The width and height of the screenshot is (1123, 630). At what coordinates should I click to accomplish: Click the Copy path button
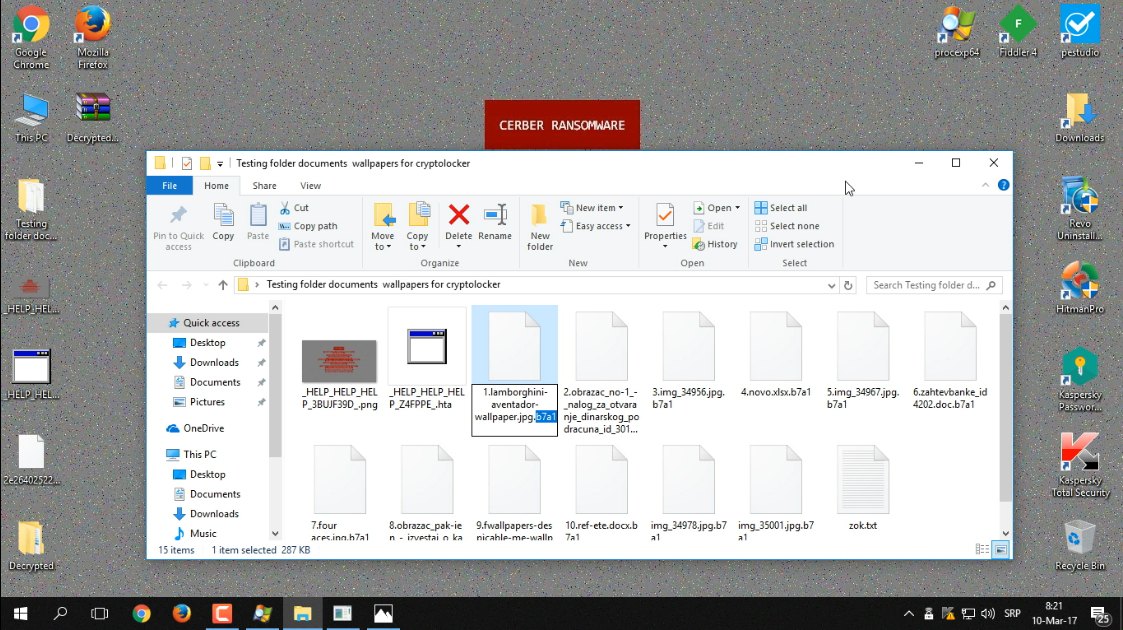click(315, 226)
